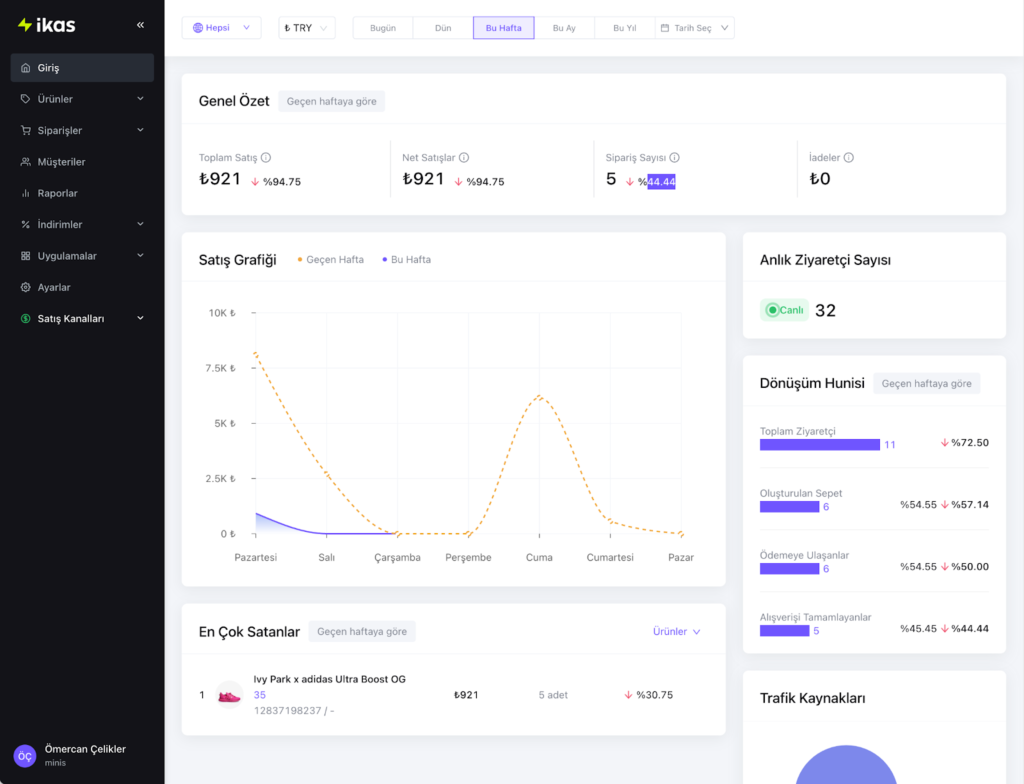Open the TRY currency dropdown

(x=306, y=28)
